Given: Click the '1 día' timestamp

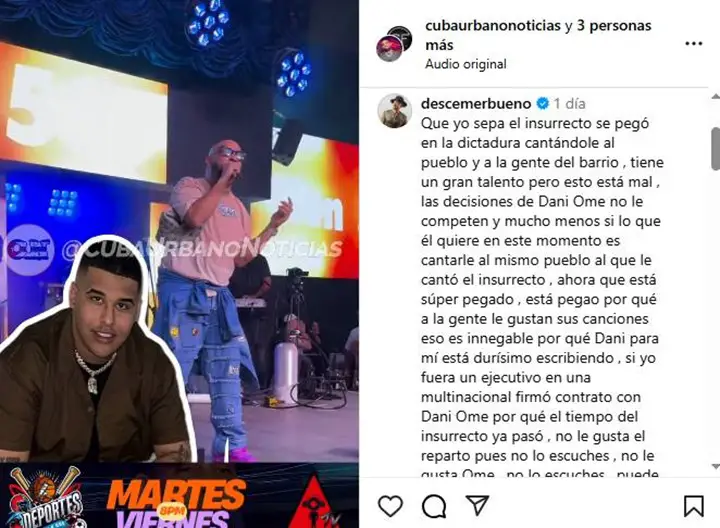Looking at the screenshot, I should pos(569,103).
